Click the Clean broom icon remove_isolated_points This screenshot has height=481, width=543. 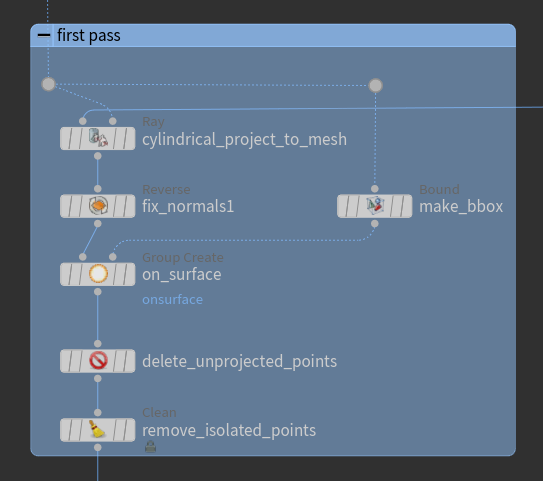point(97,429)
